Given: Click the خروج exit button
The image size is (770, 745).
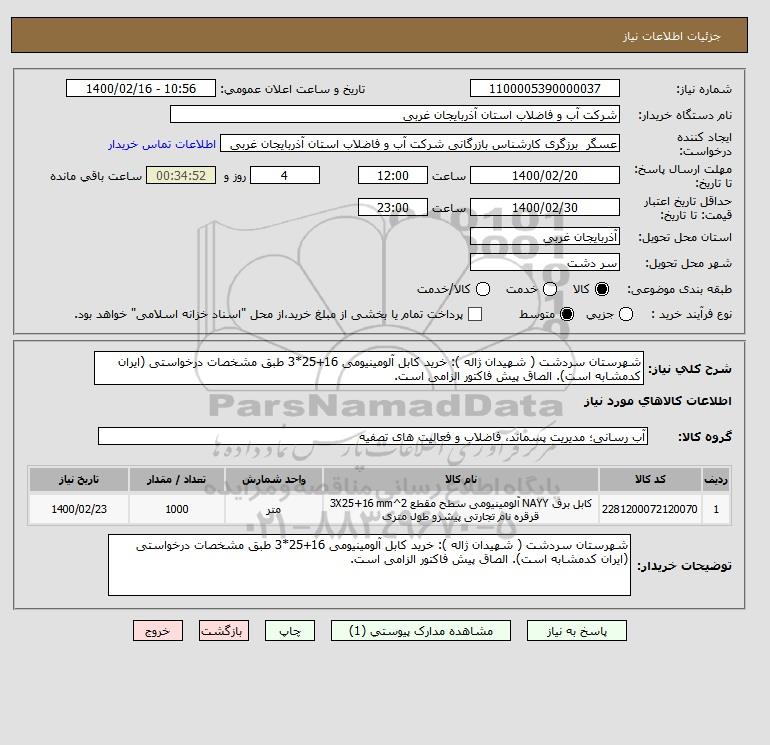Looking at the screenshot, I should click(158, 631).
